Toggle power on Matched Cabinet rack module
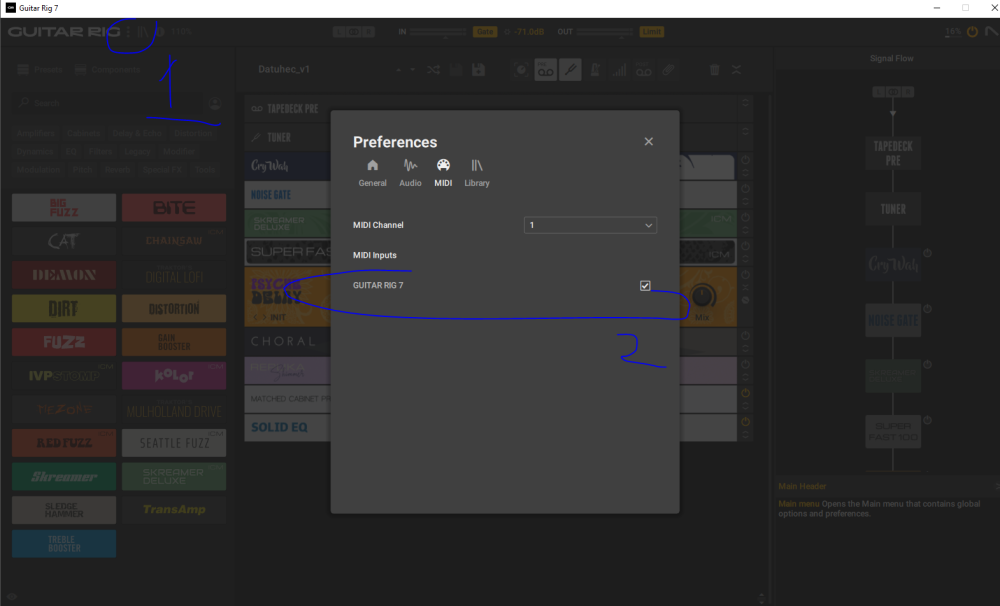The width and height of the screenshot is (1000, 606). pyautogui.click(x=745, y=393)
